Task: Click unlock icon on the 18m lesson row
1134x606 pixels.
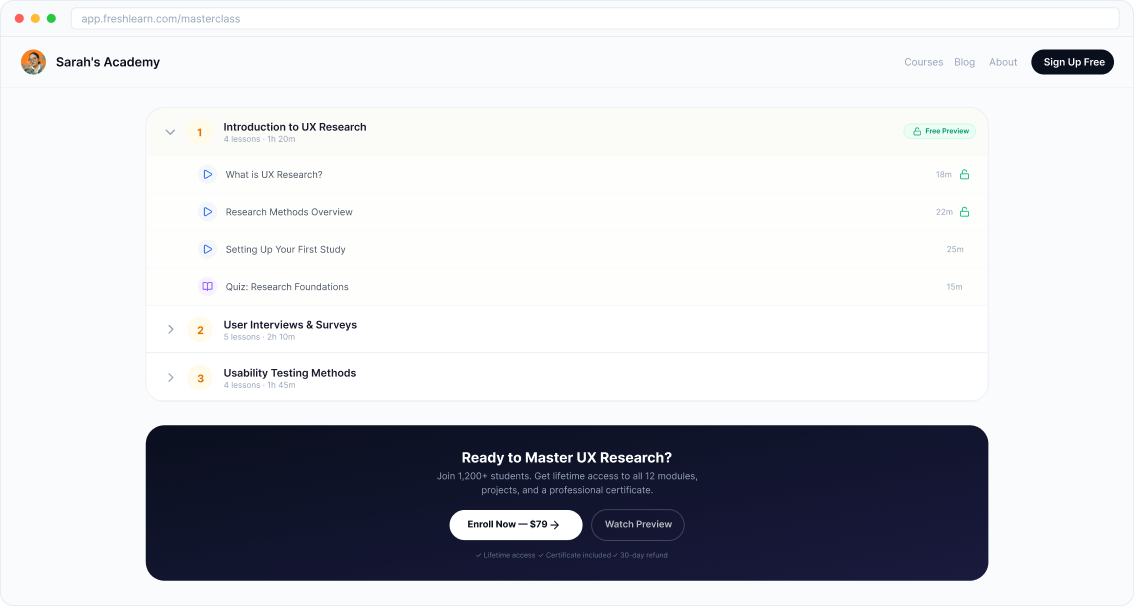Action: pos(965,174)
